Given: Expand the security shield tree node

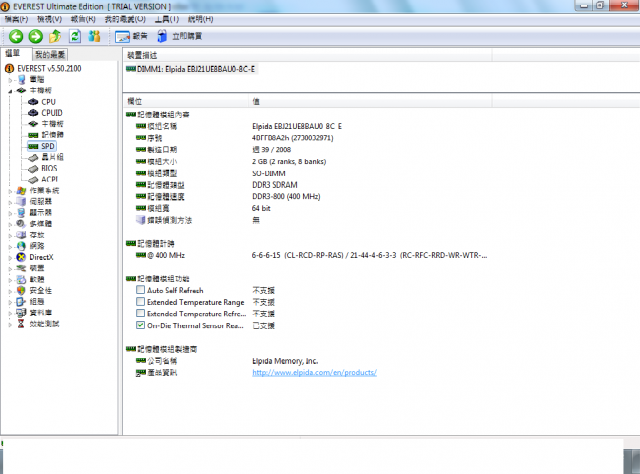Looking at the screenshot, I should 10,291.
